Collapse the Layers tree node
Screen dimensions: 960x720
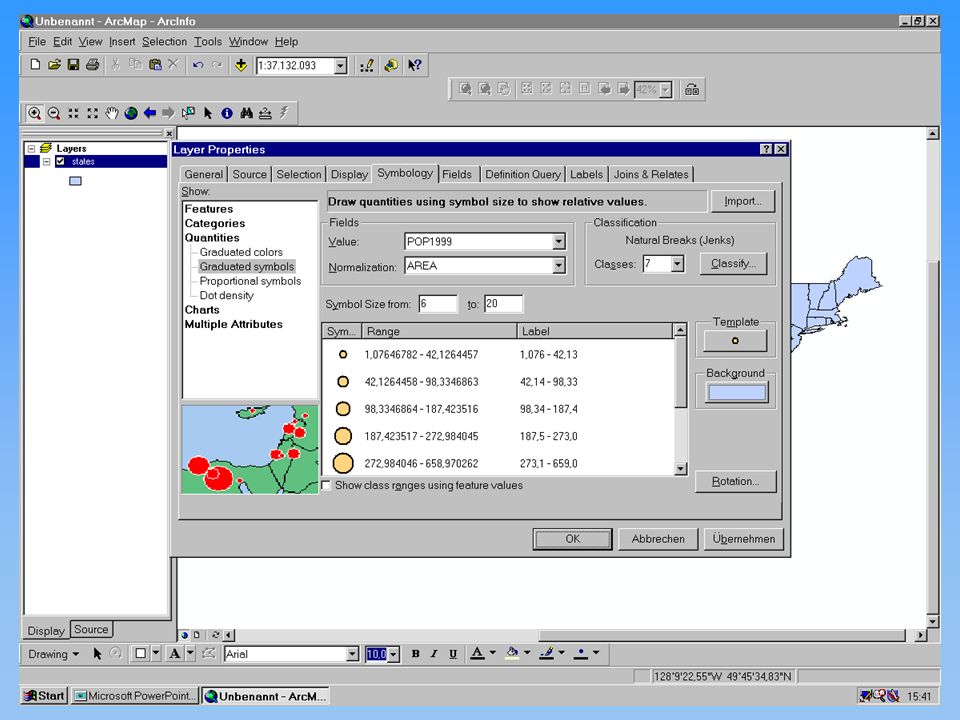(x=31, y=148)
